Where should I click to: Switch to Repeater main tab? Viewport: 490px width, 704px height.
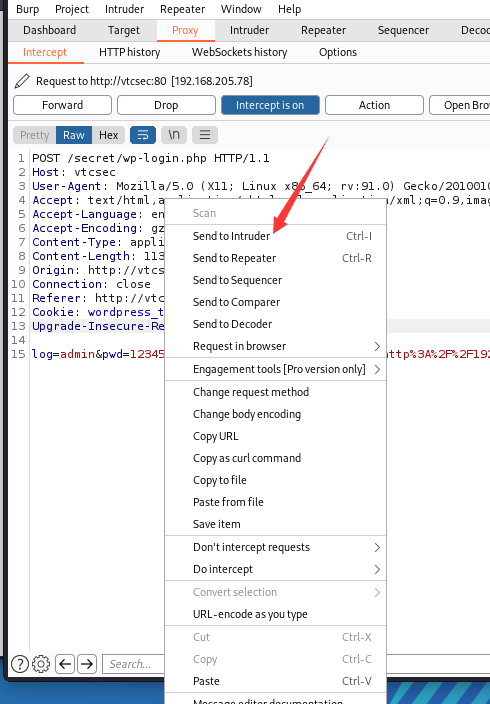323,30
